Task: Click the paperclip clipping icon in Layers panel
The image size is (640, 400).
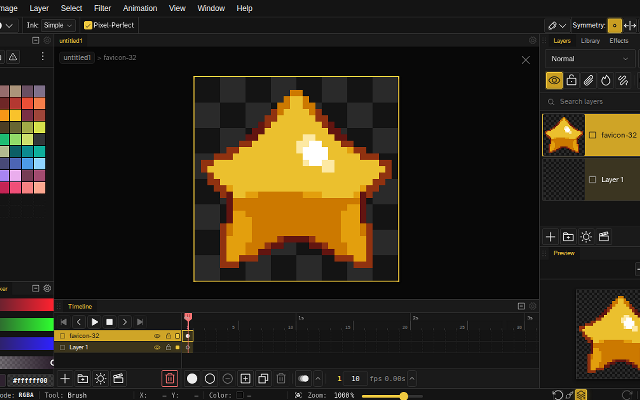Action: [588, 80]
